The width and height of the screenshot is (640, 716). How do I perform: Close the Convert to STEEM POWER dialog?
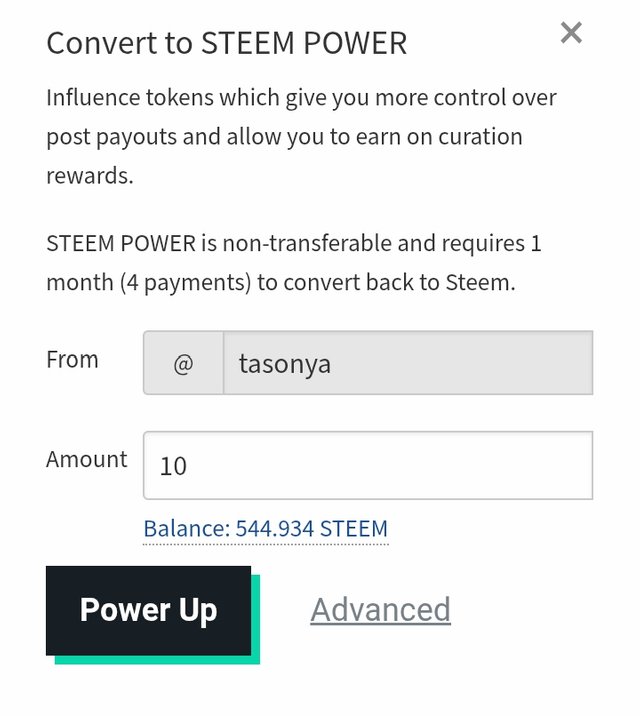click(571, 33)
